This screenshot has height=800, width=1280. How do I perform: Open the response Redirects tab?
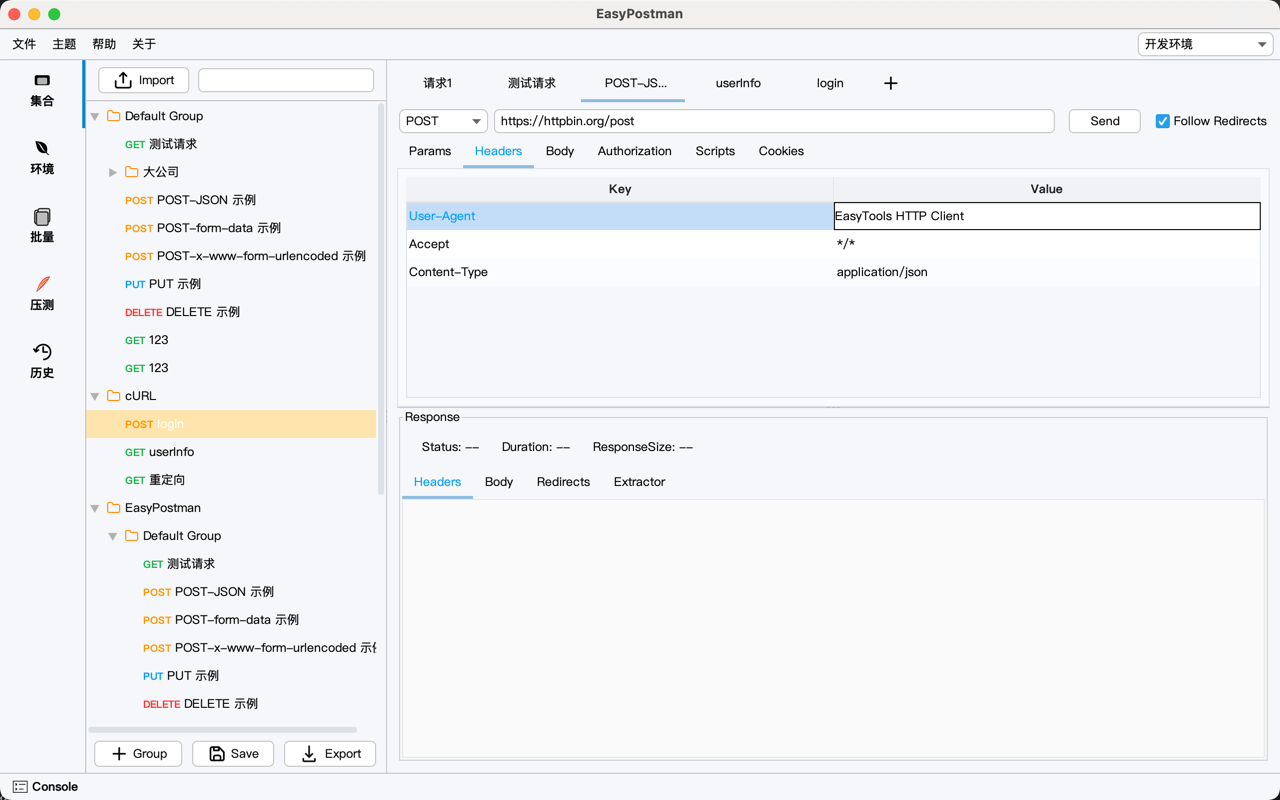pyautogui.click(x=563, y=482)
